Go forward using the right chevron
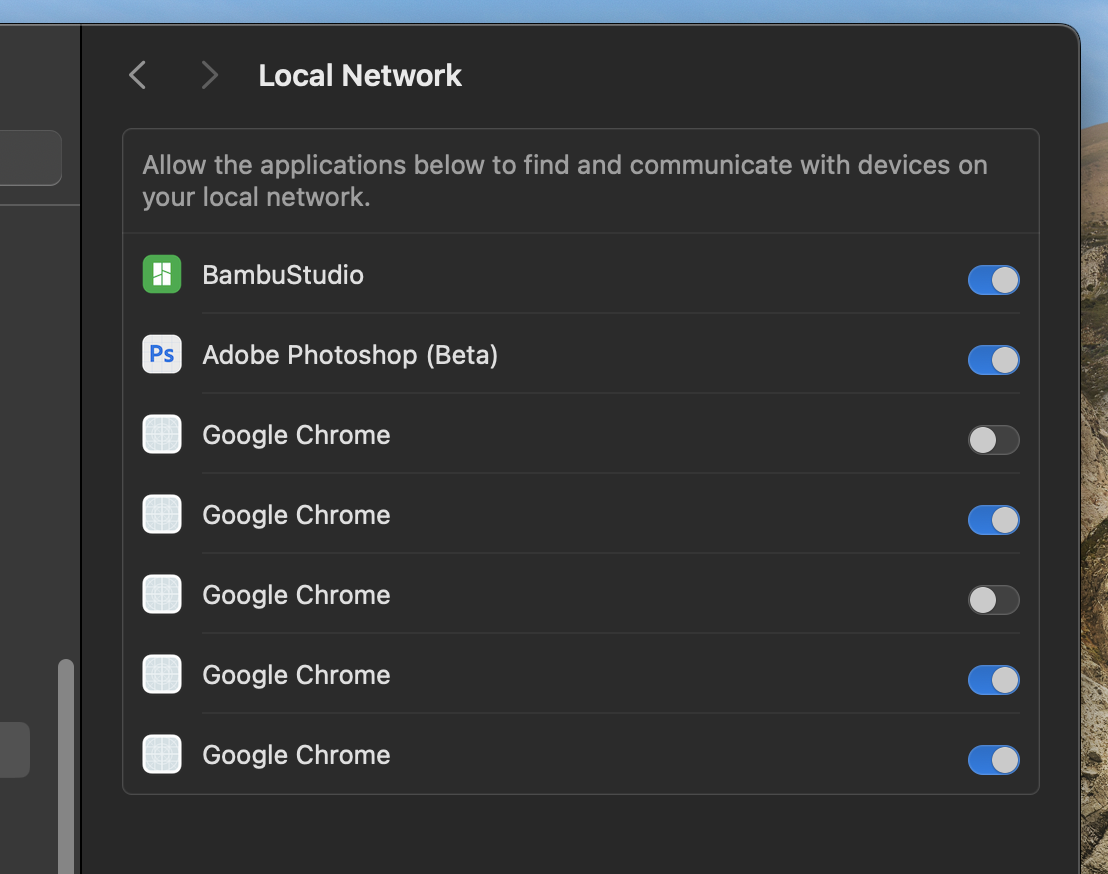 [x=209, y=75]
